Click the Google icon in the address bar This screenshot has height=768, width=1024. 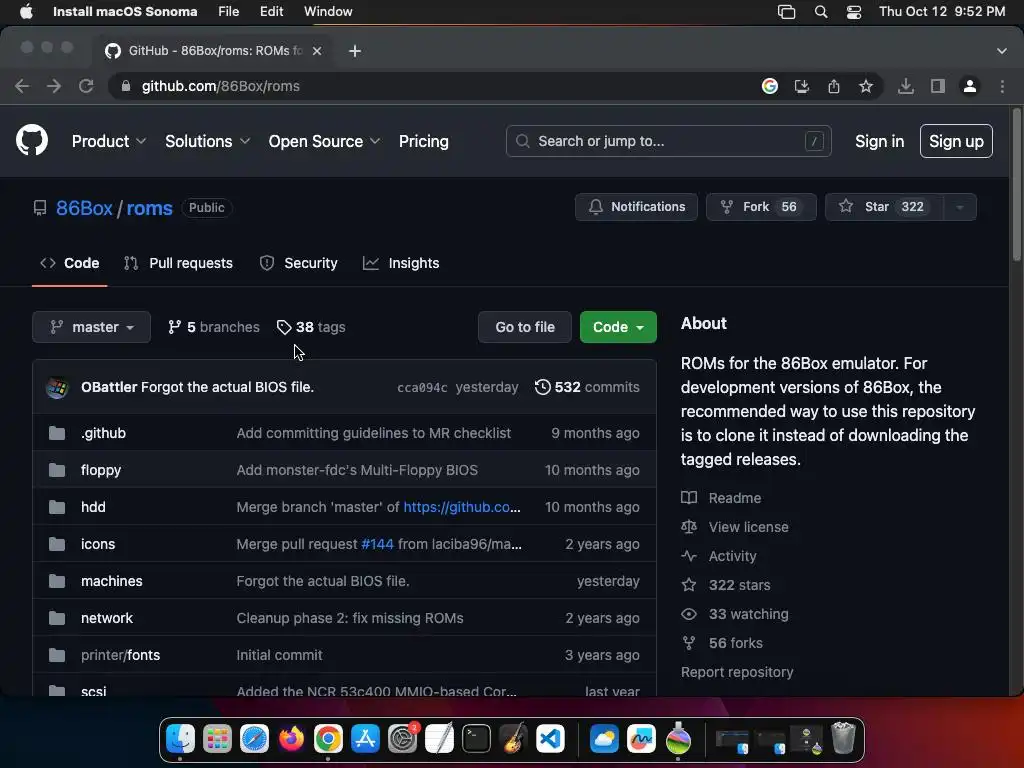[770, 86]
